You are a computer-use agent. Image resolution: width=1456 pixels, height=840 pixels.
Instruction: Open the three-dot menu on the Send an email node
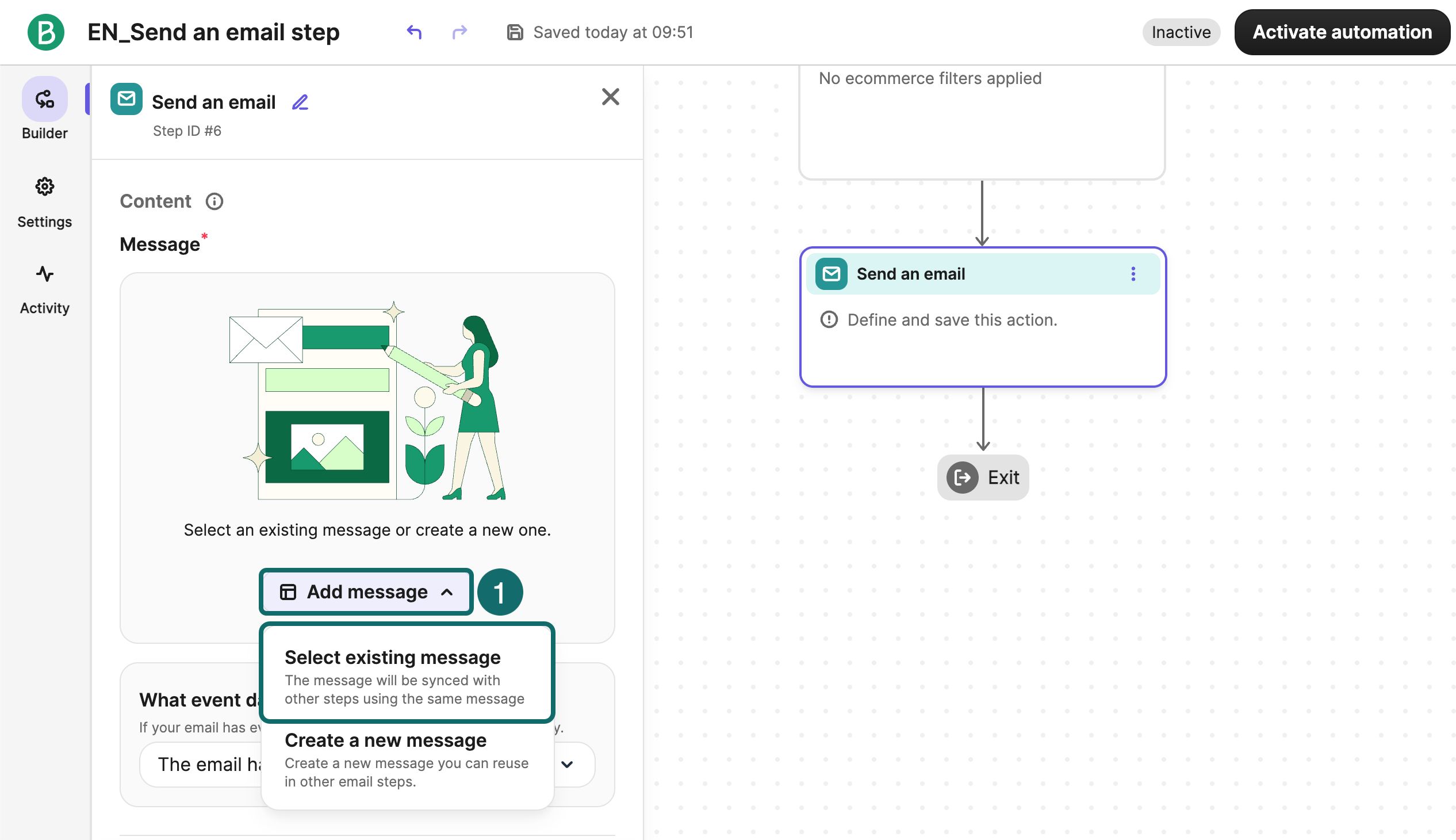click(1132, 274)
